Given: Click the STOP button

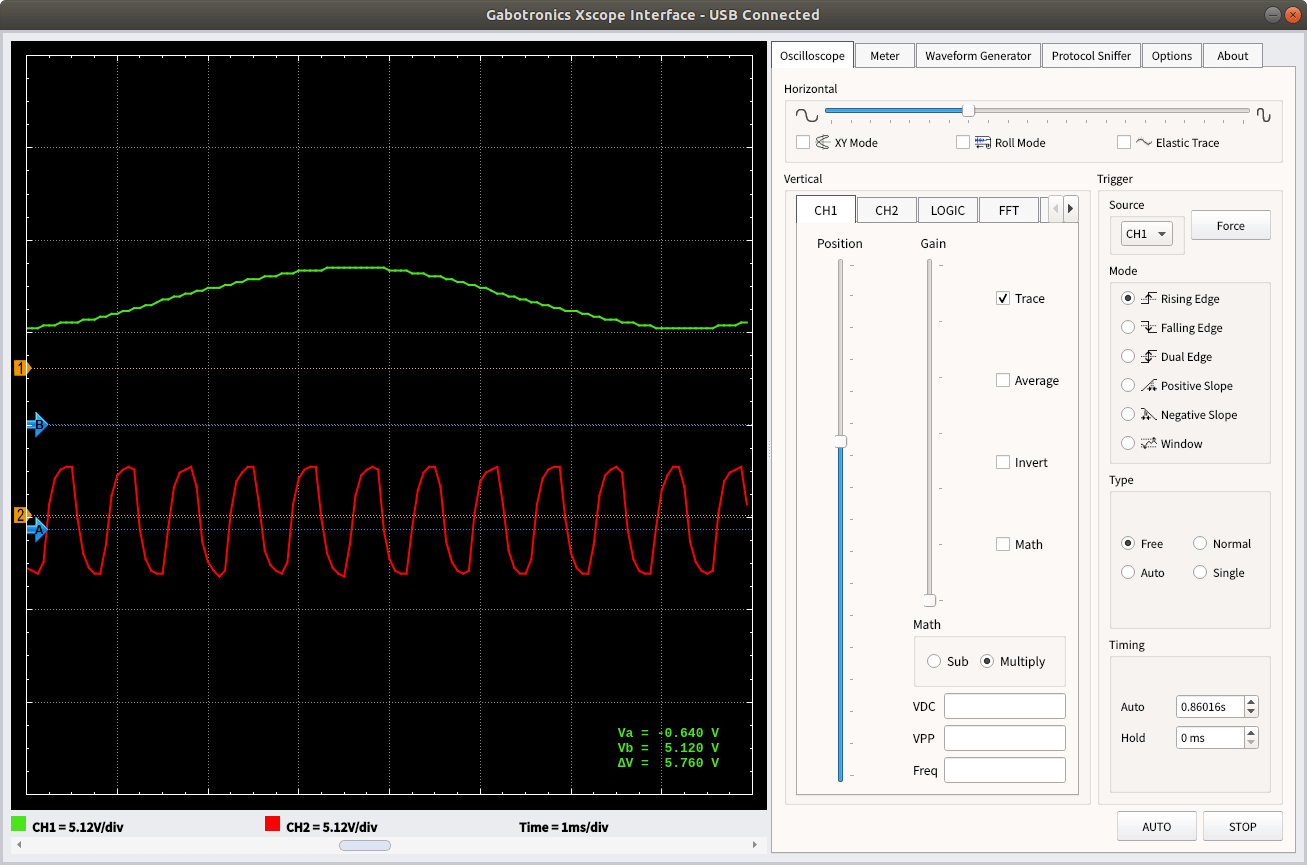Looking at the screenshot, I should [1243, 827].
